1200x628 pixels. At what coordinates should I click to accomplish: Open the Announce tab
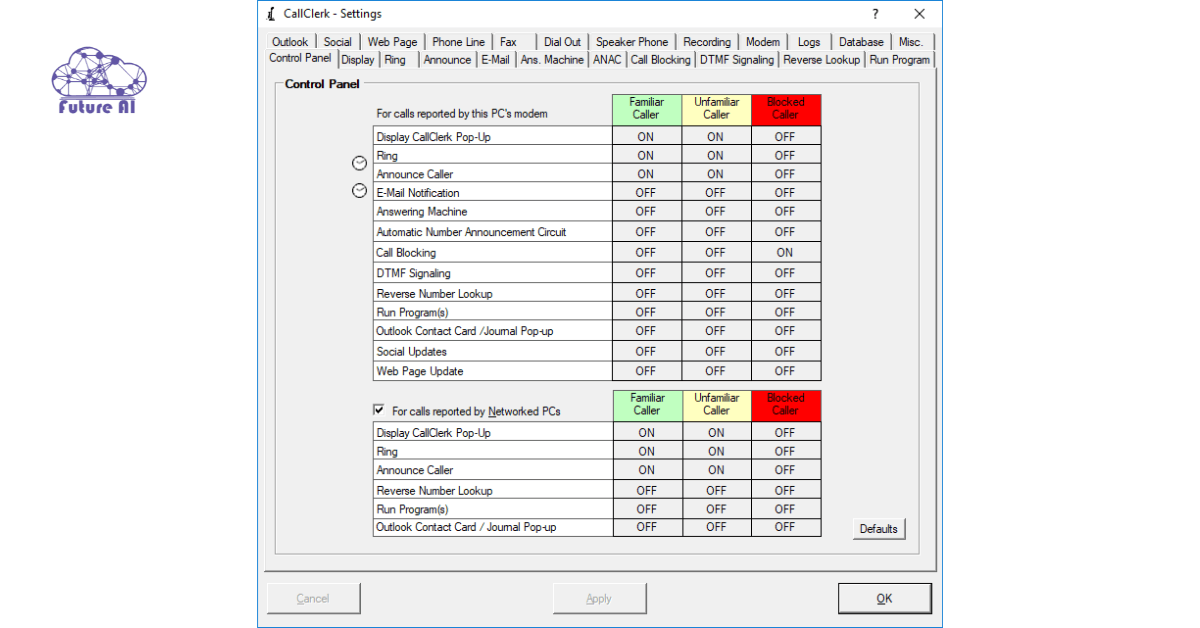click(x=447, y=60)
